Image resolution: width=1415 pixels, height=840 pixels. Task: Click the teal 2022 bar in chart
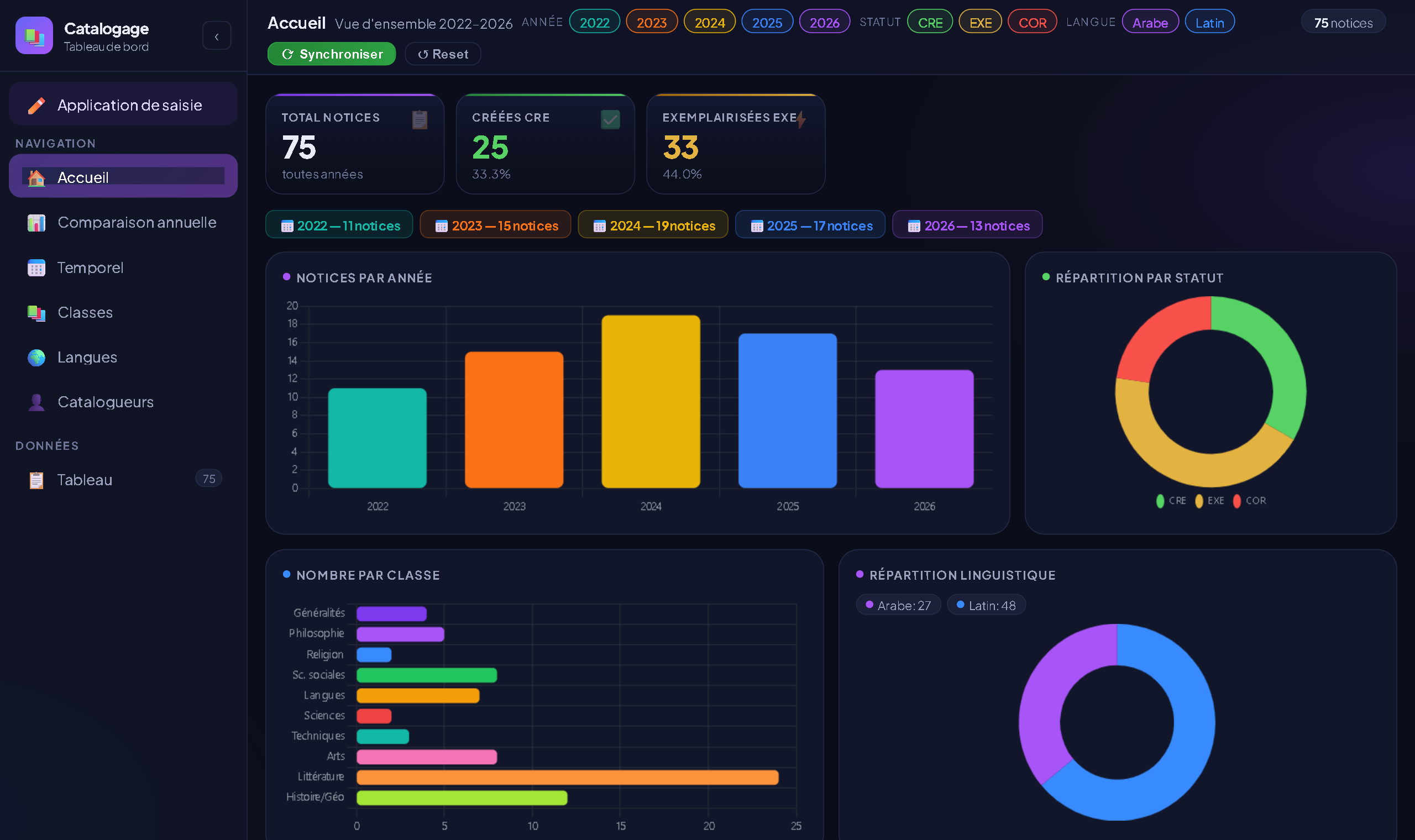(x=378, y=438)
